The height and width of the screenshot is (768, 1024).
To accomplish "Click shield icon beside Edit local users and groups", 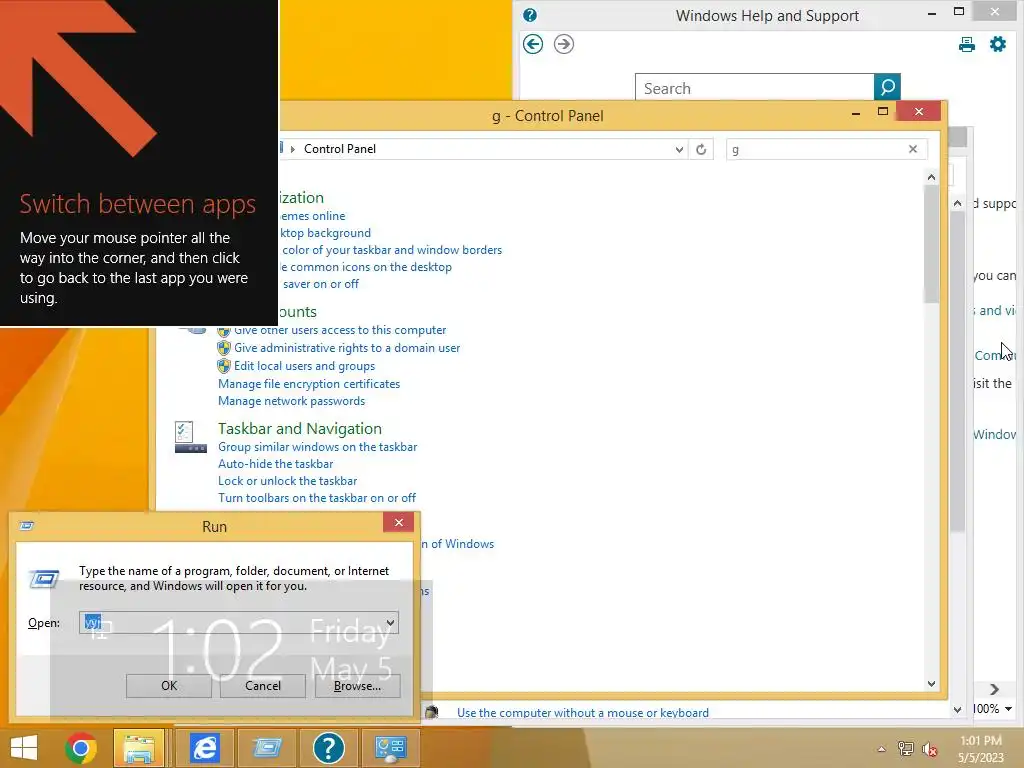I will (x=224, y=366).
